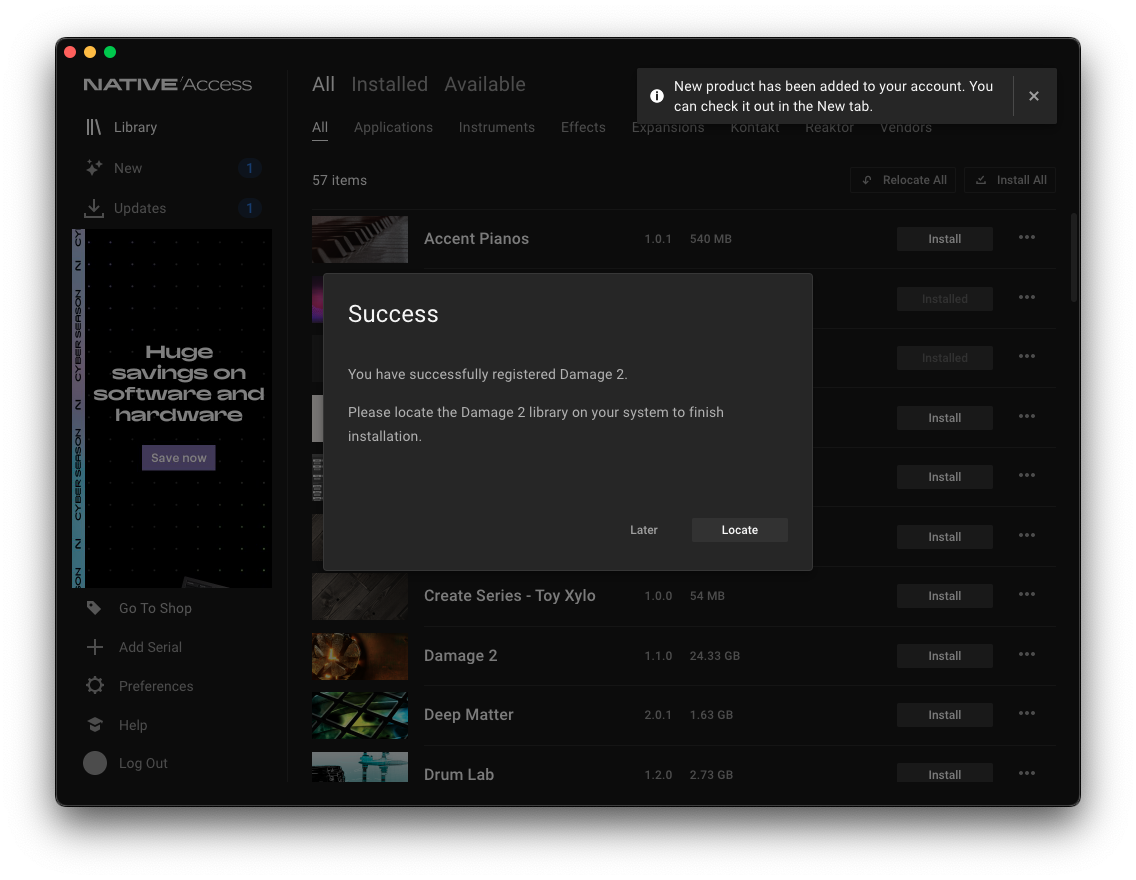This screenshot has height=880, width=1136.
Task: Click Locate in the Success dialog
Action: click(740, 530)
